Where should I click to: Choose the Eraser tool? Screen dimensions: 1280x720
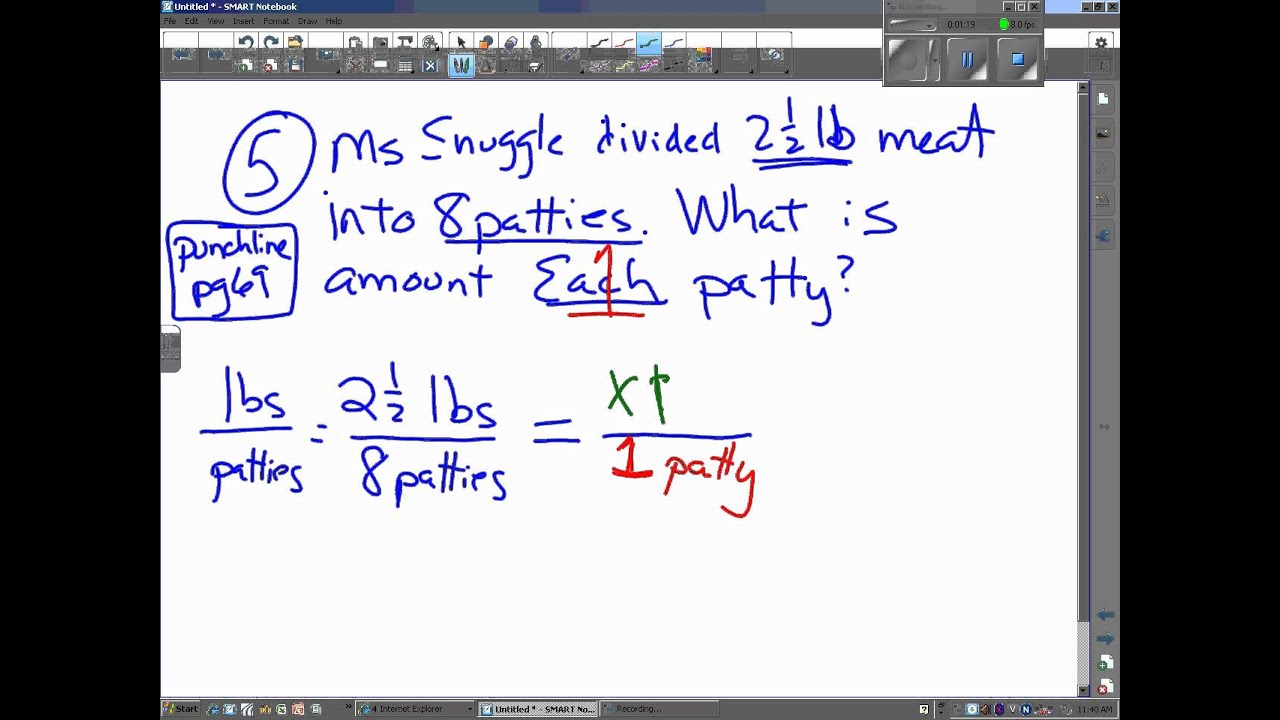pyautogui.click(x=510, y=42)
